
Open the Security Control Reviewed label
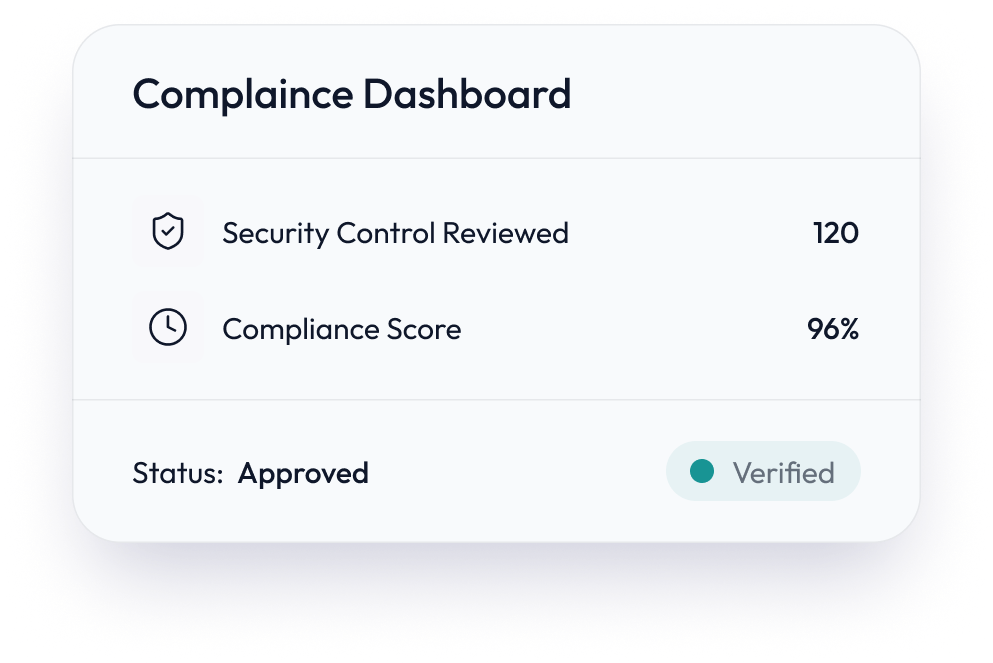tap(395, 234)
